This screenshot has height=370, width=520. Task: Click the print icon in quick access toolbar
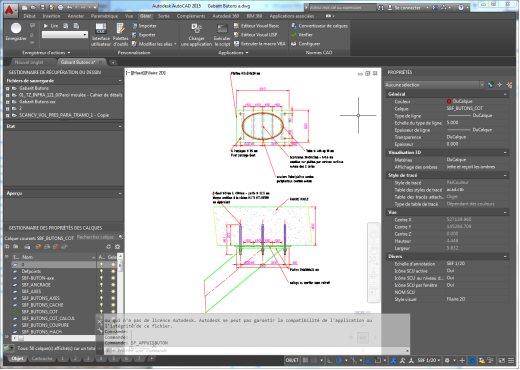pos(60,7)
